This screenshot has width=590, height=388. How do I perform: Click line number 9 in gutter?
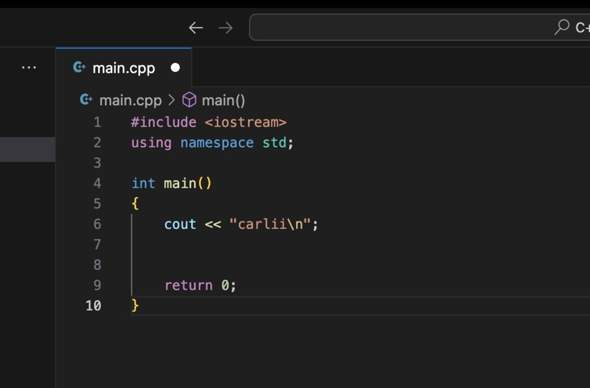[x=97, y=285]
